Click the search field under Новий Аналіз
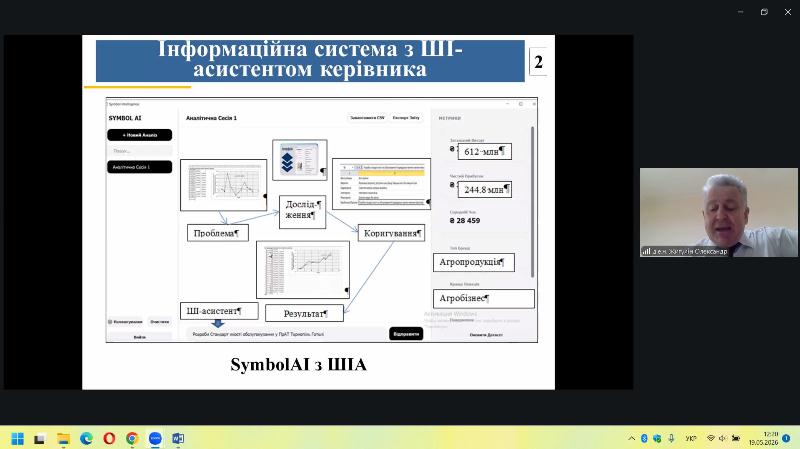Image resolution: width=800 pixels, height=449 pixels. coord(139,151)
